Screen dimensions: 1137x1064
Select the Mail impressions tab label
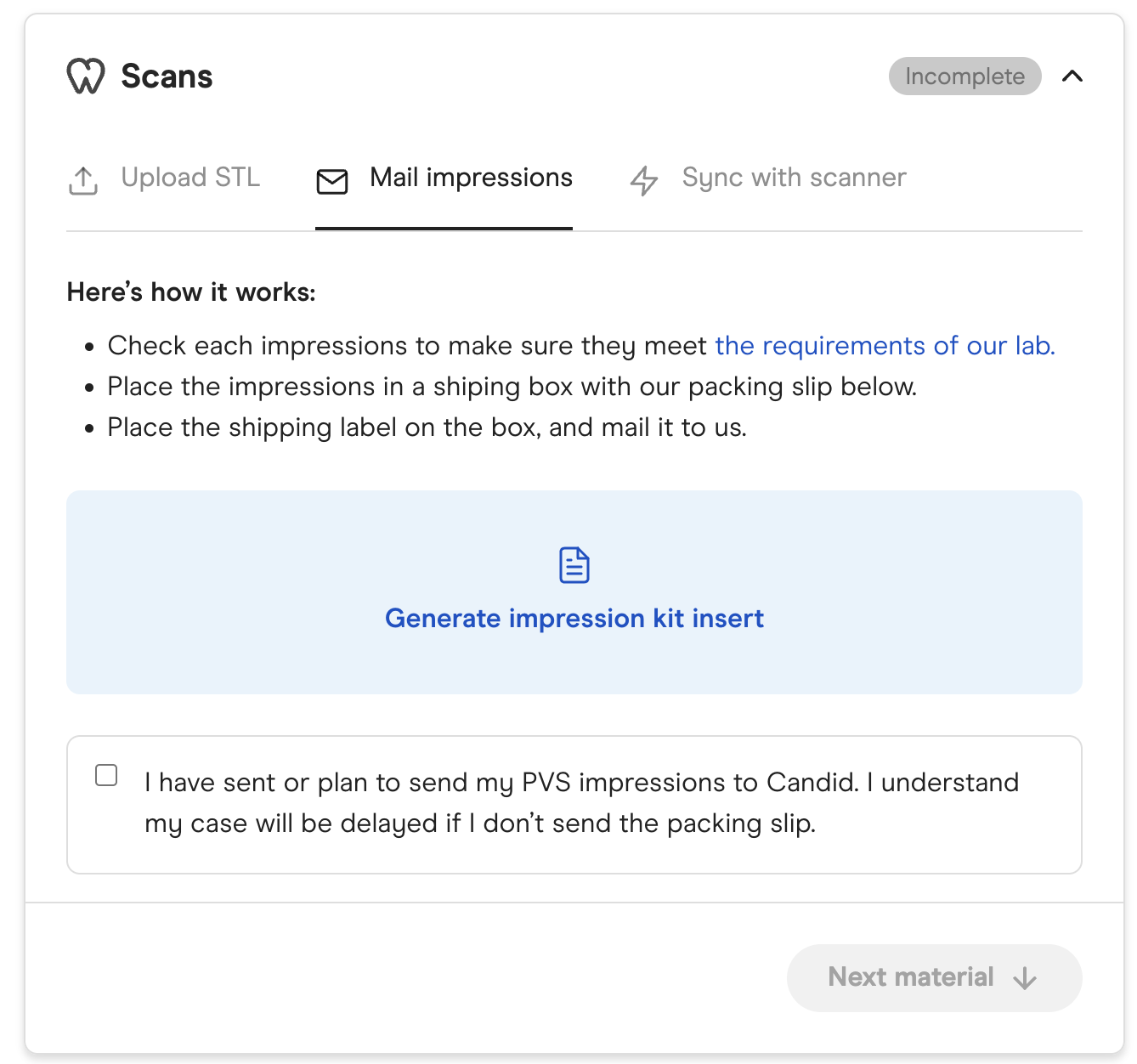pos(471,178)
